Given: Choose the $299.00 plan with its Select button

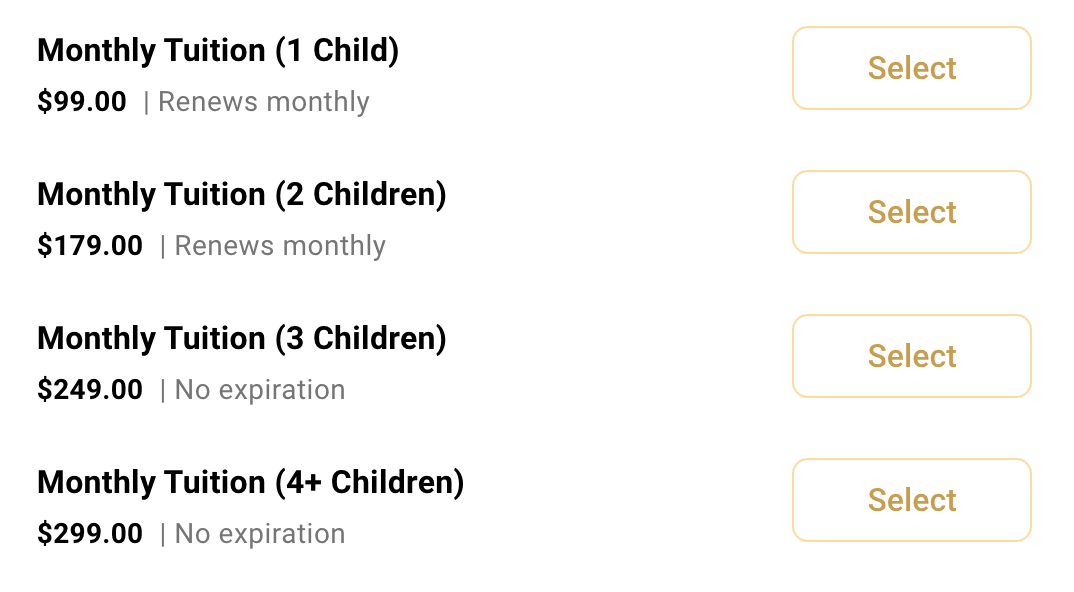Looking at the screenshot, I should 912,500.
